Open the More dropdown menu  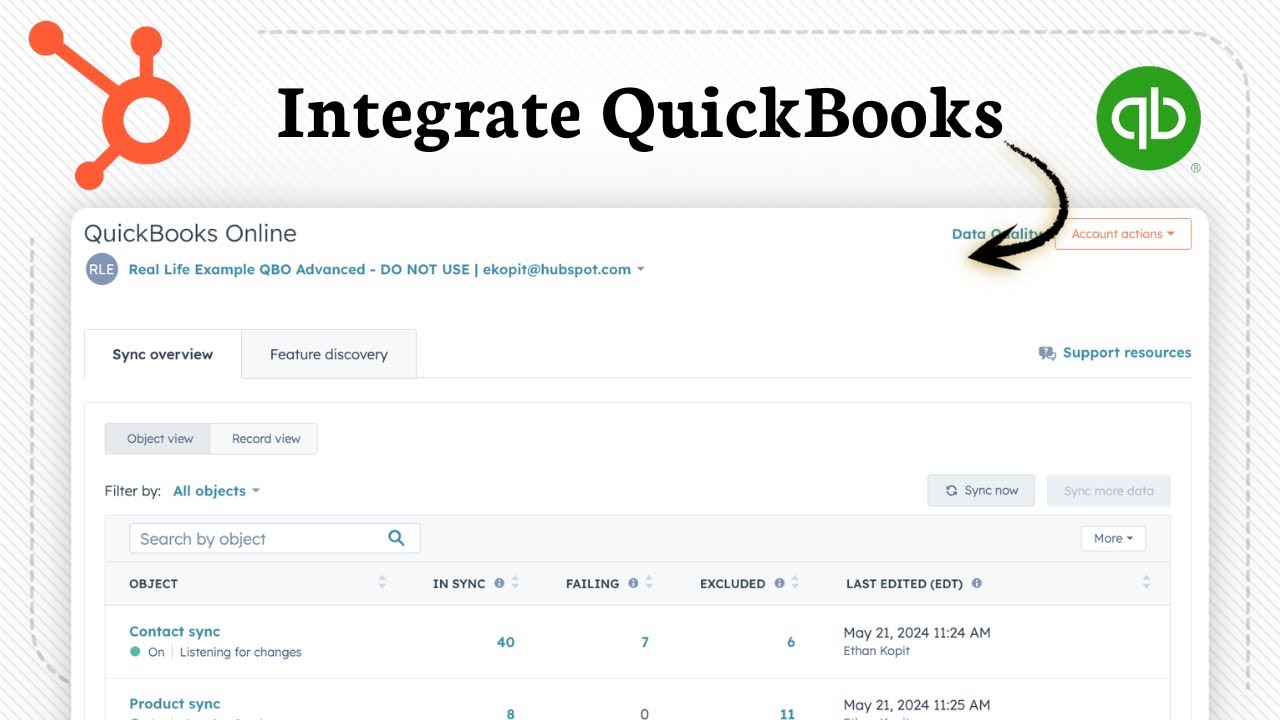tap(1113, 538)
